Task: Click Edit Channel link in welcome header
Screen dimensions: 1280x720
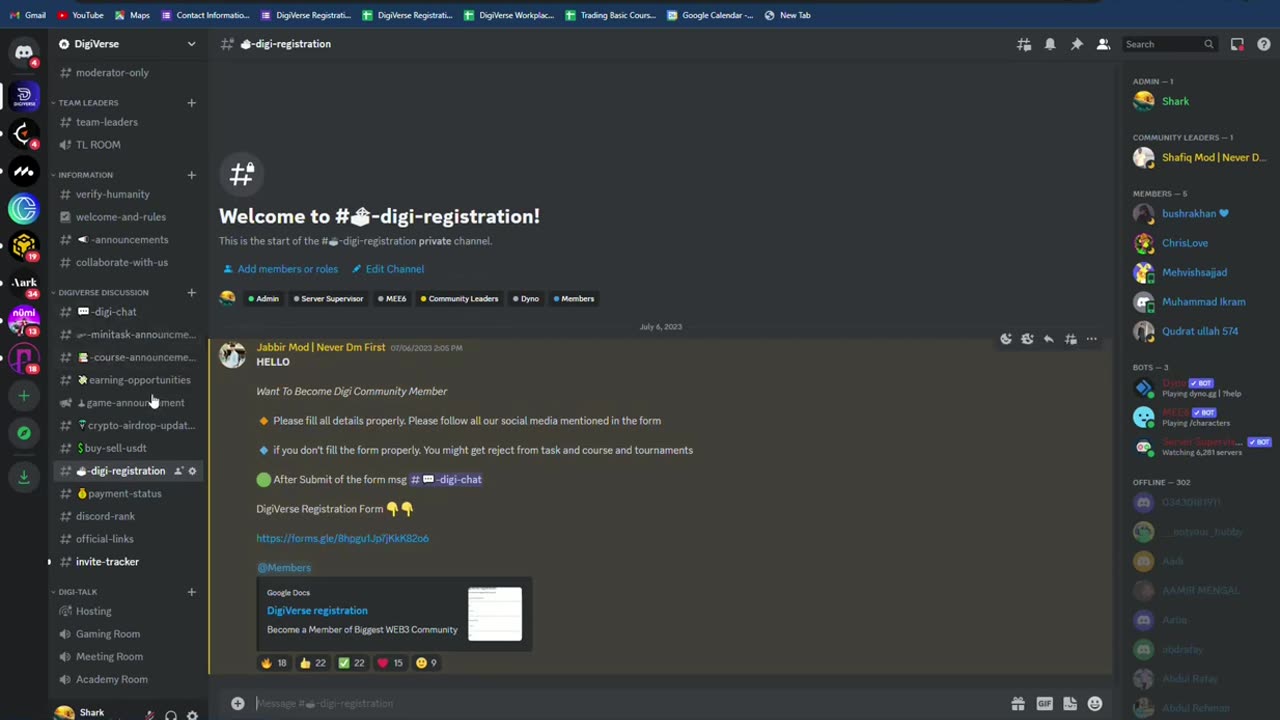Action: click(387, 269)
